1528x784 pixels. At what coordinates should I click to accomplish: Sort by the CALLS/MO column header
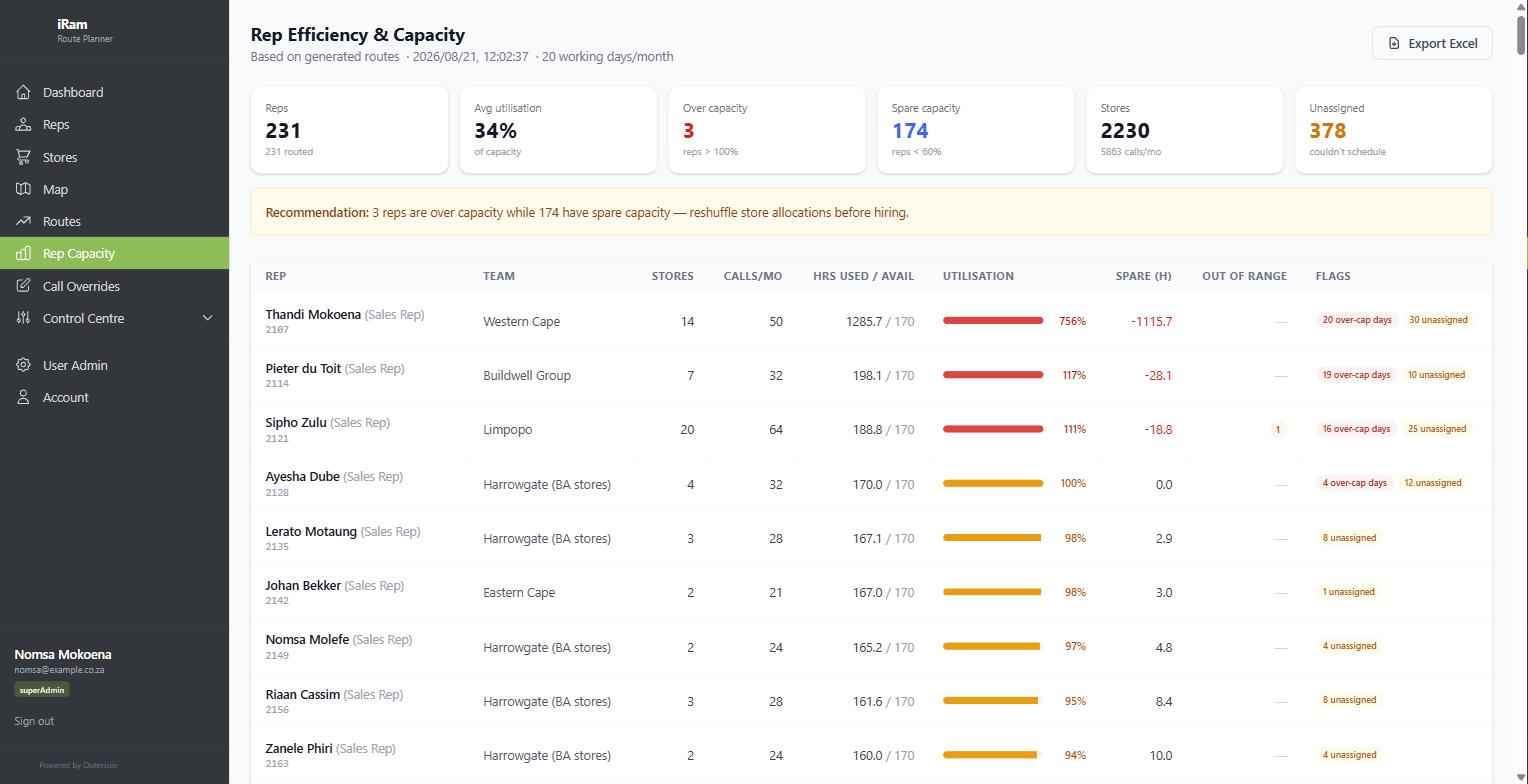[753, 276]
